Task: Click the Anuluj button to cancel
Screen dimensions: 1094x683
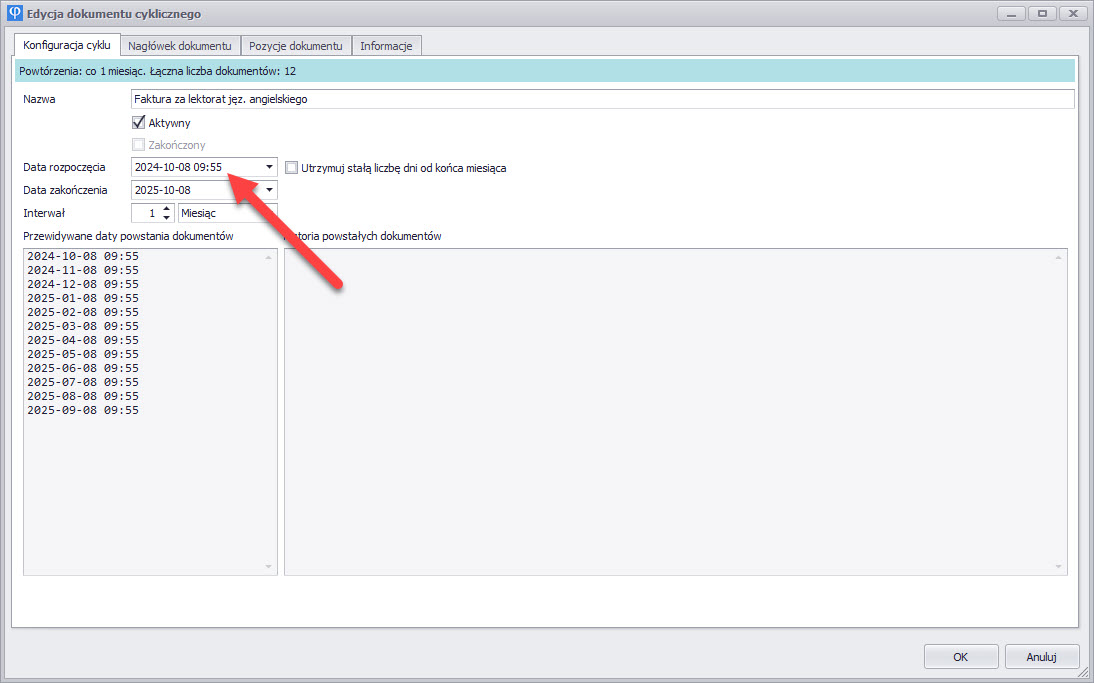Action: pyautogui.click(x=1041, y=657)
